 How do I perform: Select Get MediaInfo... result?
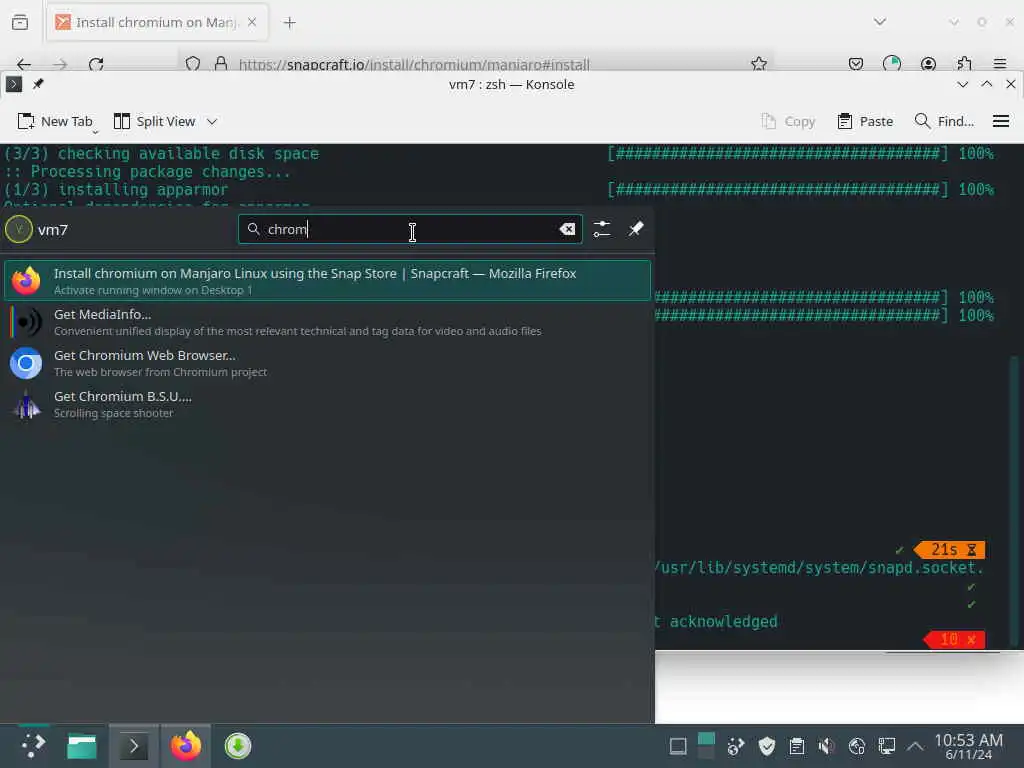[x=327, y=322]
